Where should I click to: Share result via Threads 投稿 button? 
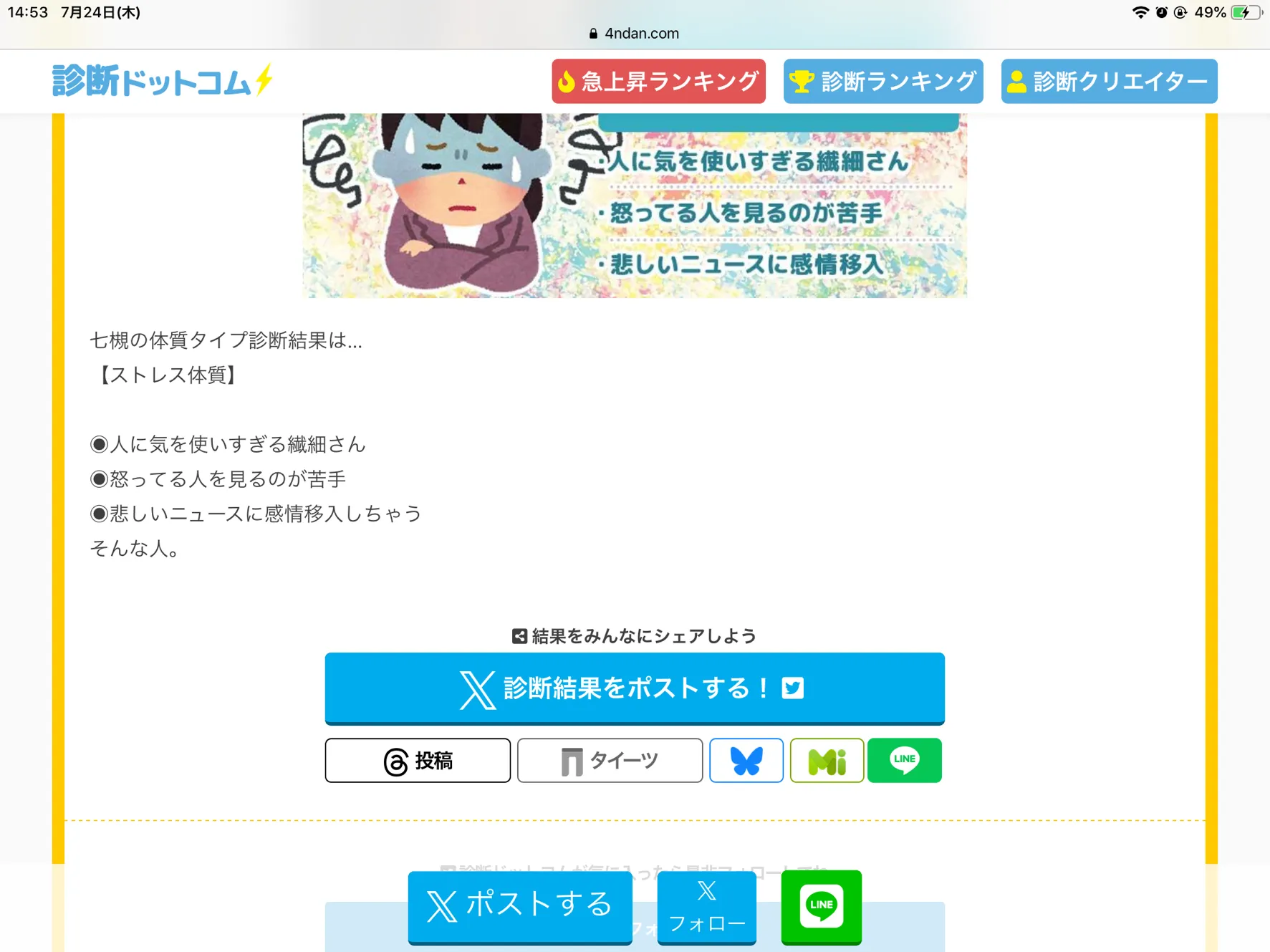click(x=418, y=761)
